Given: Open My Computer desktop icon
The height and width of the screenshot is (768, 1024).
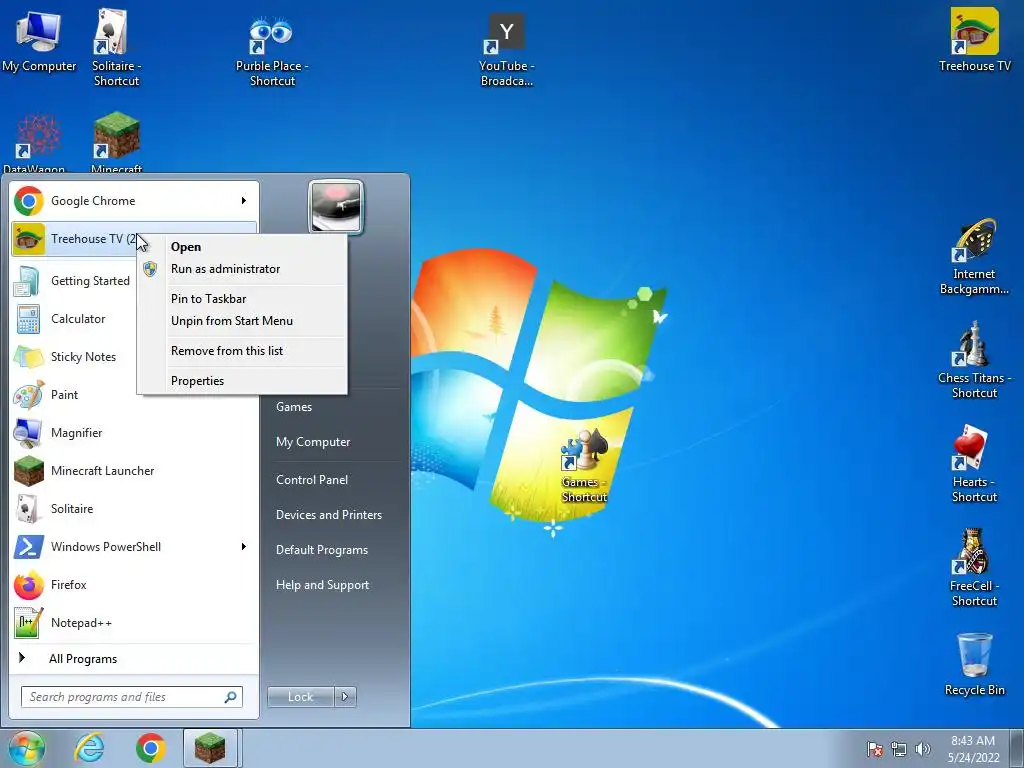Looking at the screenshot, I should coord(39,40).
